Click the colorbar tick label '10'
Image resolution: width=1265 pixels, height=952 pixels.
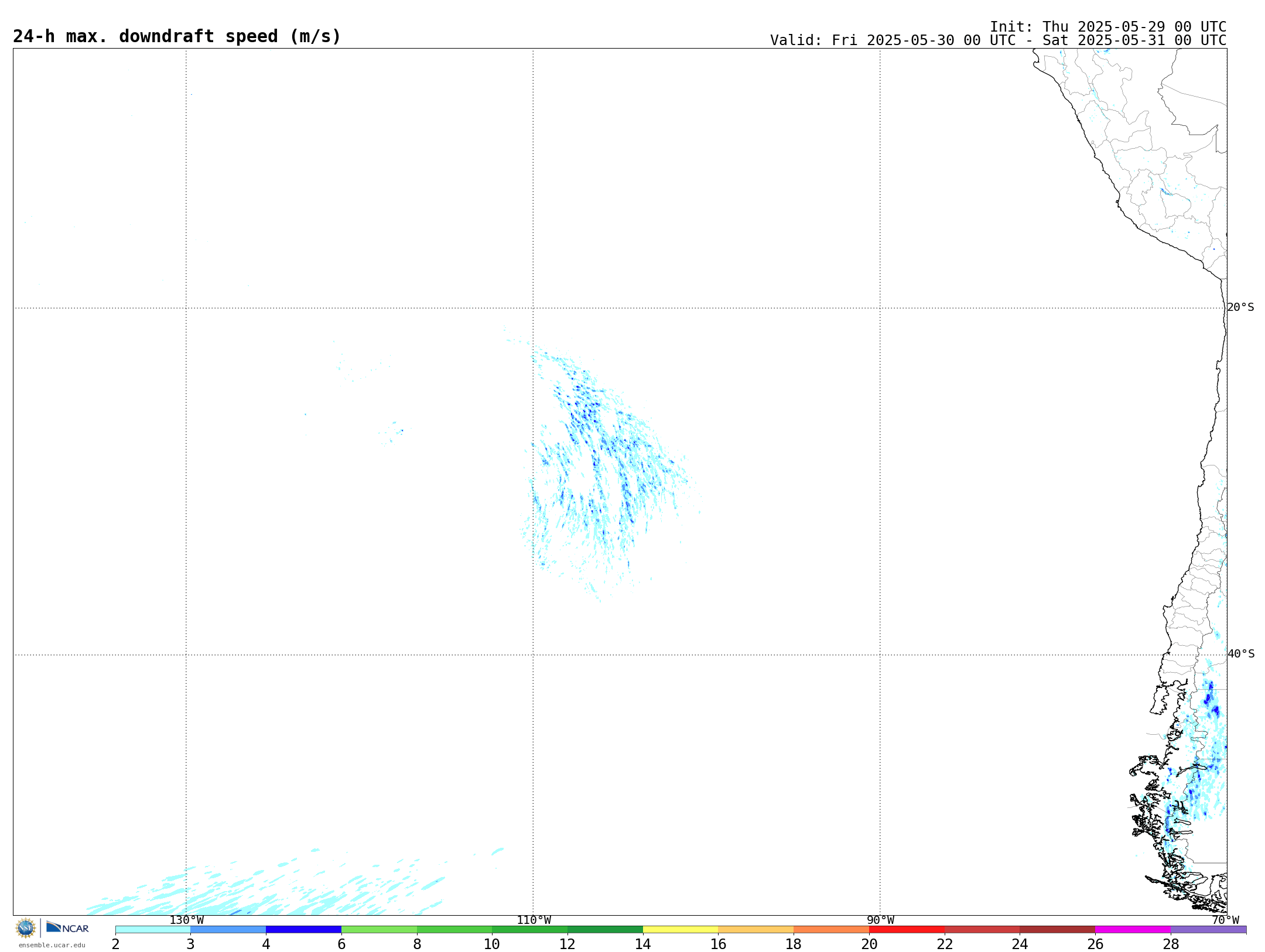[x=492, y=944]
